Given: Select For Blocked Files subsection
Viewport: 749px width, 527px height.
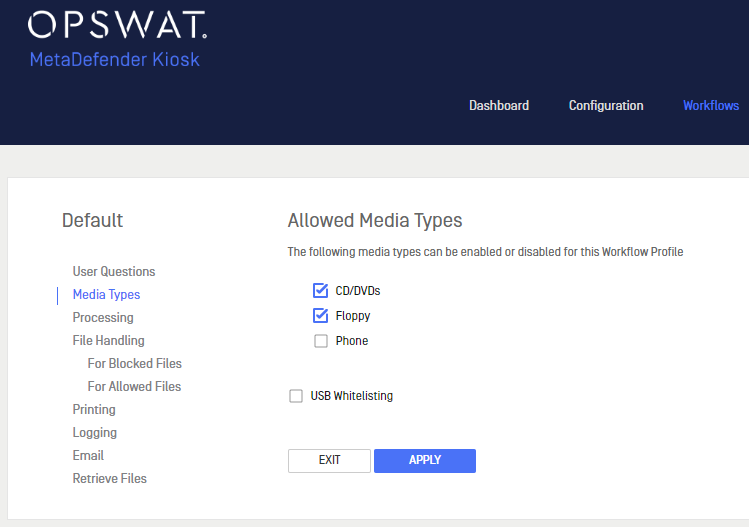Looking at the screenshot, I should [135, 364].
